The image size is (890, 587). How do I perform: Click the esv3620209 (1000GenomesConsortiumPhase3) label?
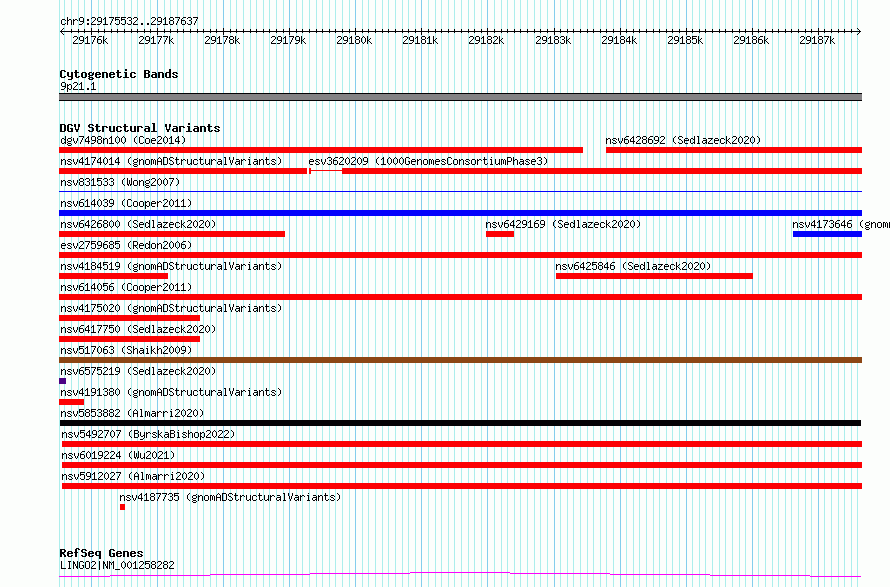tap(428, 161)
